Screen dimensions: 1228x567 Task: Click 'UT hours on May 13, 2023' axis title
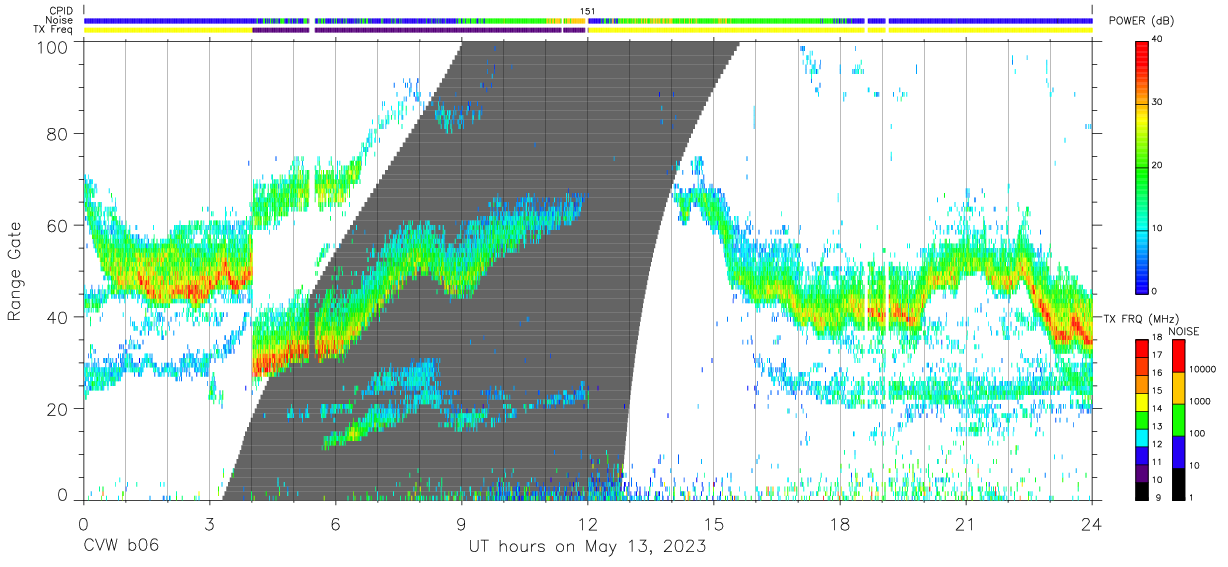pos(588,546)
